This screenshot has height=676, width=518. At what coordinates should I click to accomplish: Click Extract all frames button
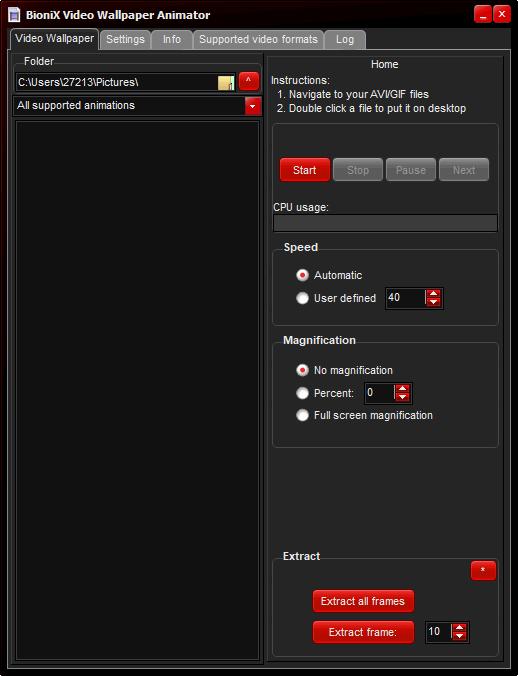pos(363,601)
